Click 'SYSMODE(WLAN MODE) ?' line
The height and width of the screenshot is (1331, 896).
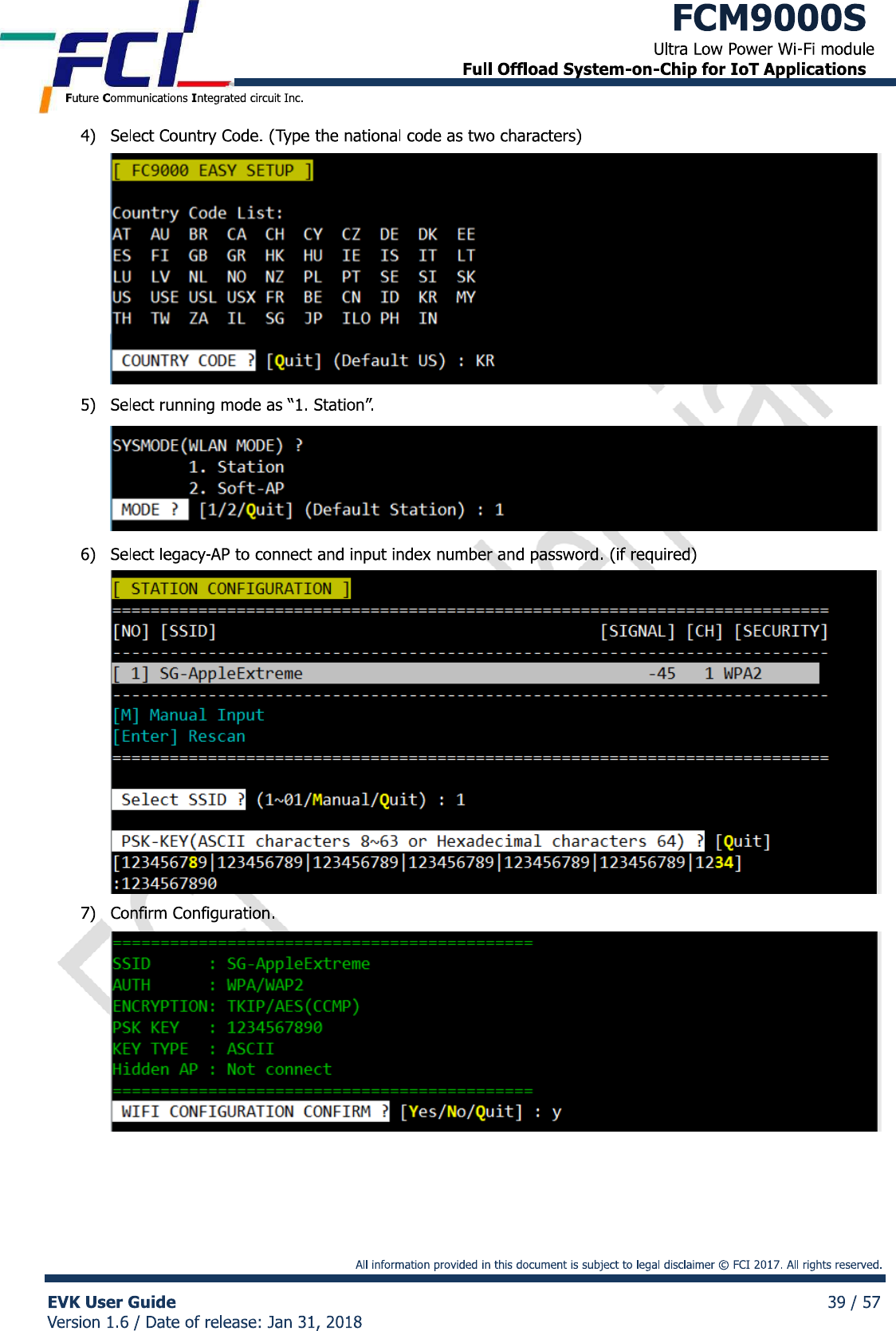(207, 446)
